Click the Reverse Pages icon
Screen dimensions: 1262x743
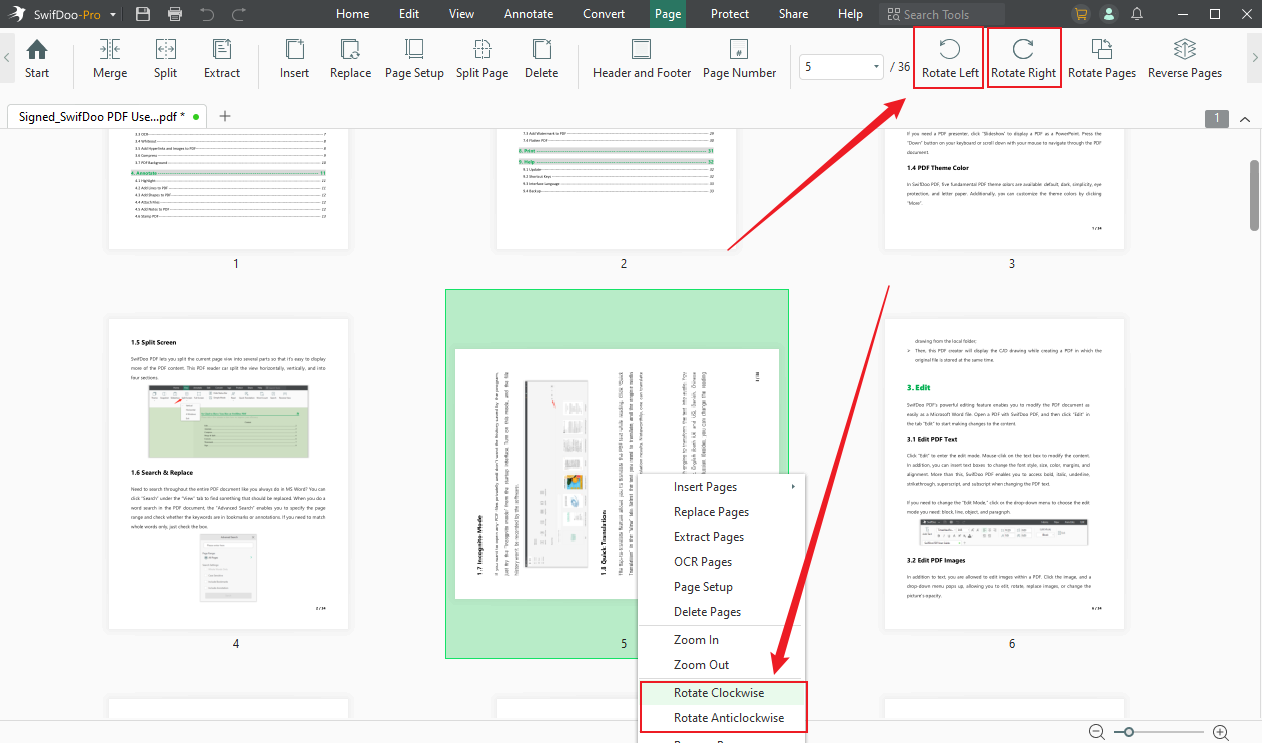point(1184,60)
